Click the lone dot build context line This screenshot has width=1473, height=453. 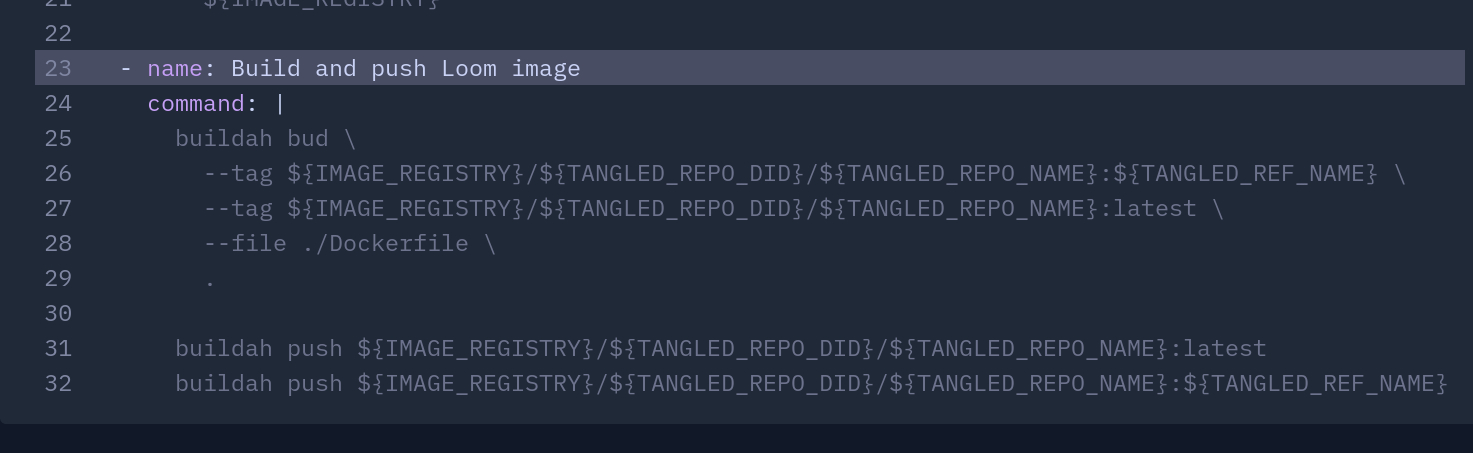[x=210, y=280]
